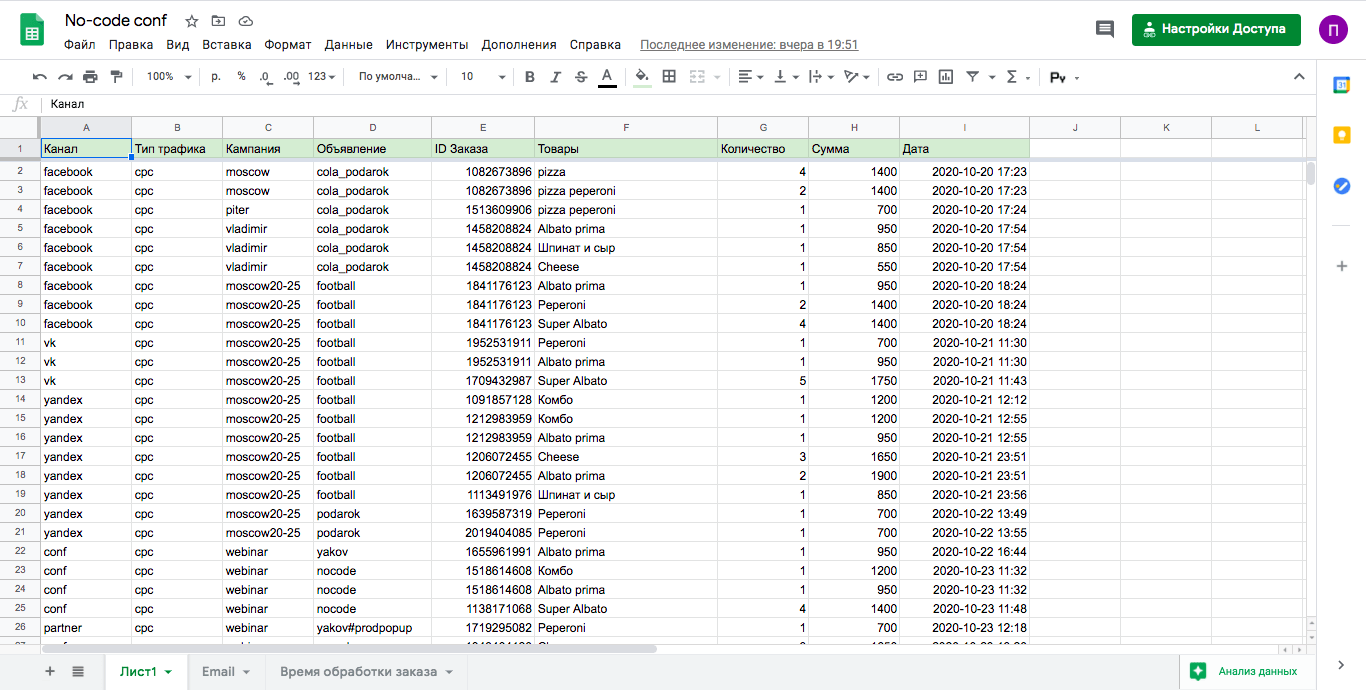Viewport: 1366px width, 690px height.
Task: Open the Данные menu
Action: coord(349,45)
